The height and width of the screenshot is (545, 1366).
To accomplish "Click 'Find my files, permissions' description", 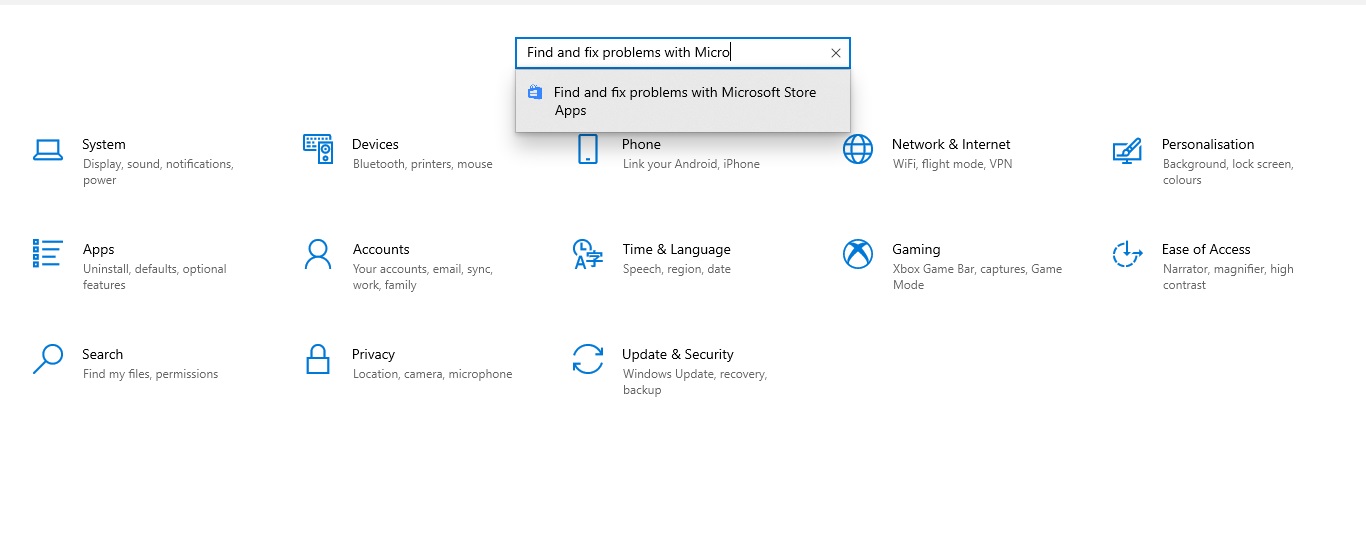I will tap(150, 374).
